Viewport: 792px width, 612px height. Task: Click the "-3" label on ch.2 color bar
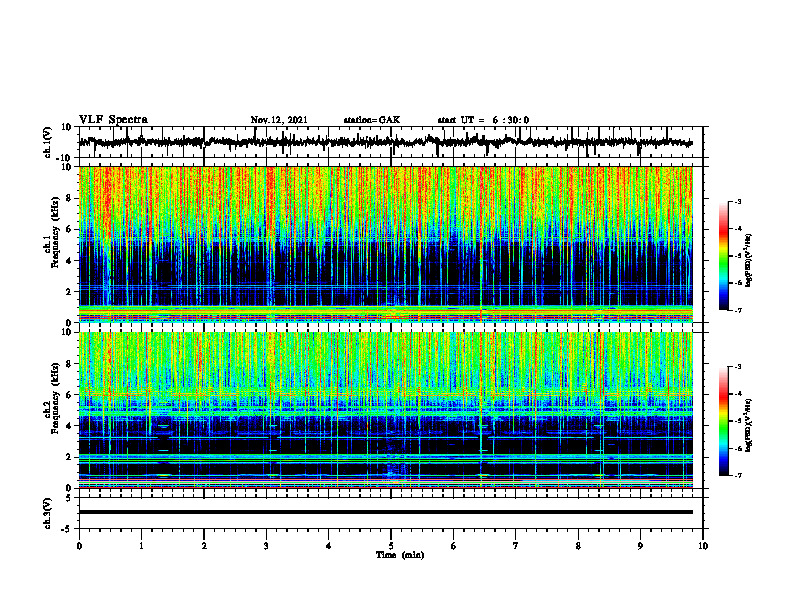[x=738, y=367]
